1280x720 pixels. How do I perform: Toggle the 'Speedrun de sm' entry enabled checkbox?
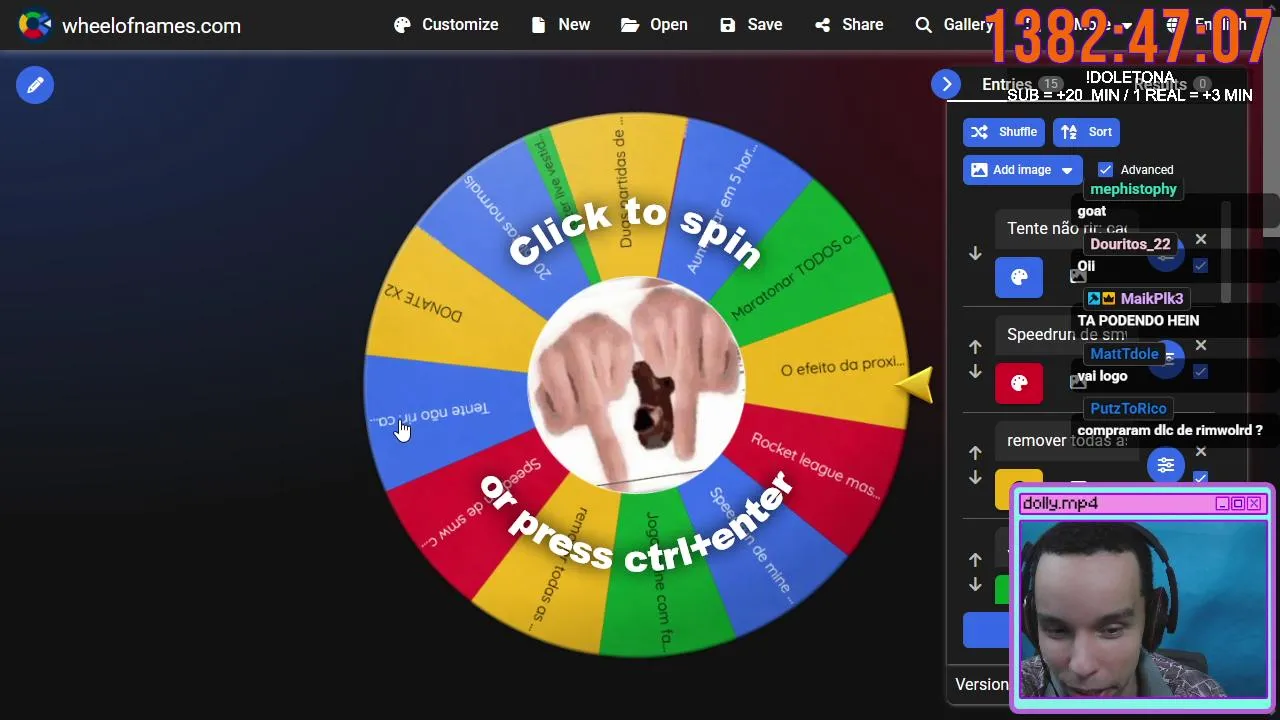(1201, 372)
